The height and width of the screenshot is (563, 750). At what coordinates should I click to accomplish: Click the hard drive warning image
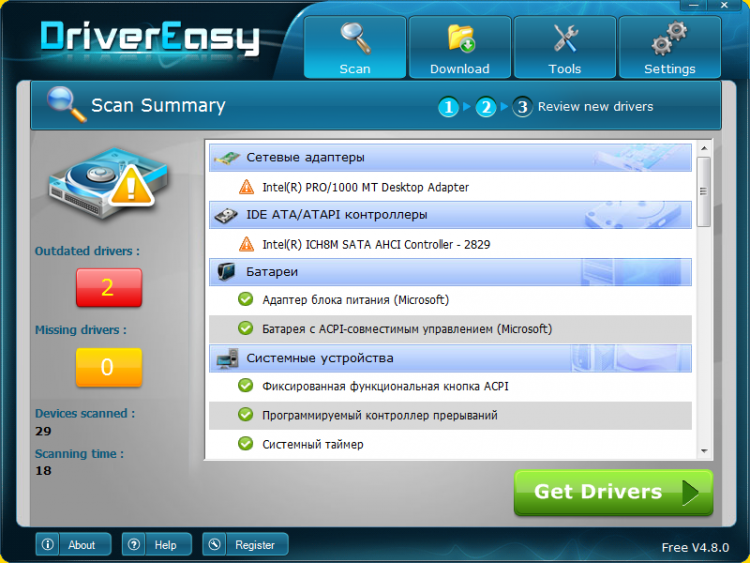click(x=108, y=184)
